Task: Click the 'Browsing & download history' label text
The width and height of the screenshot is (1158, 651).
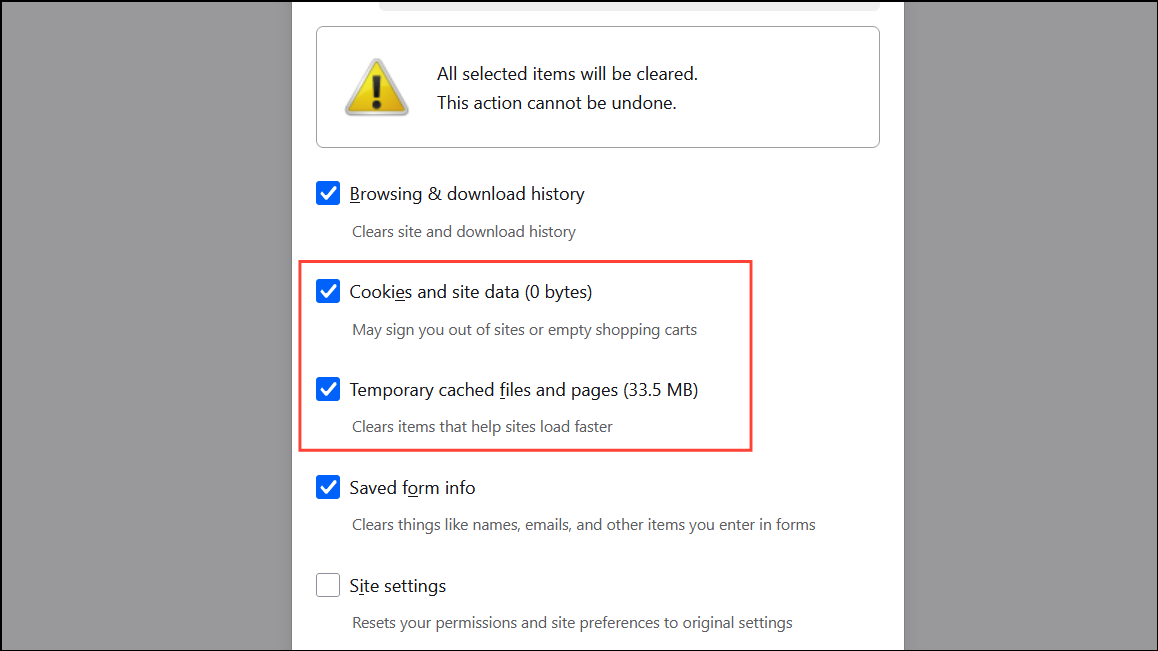Action: 466,194
